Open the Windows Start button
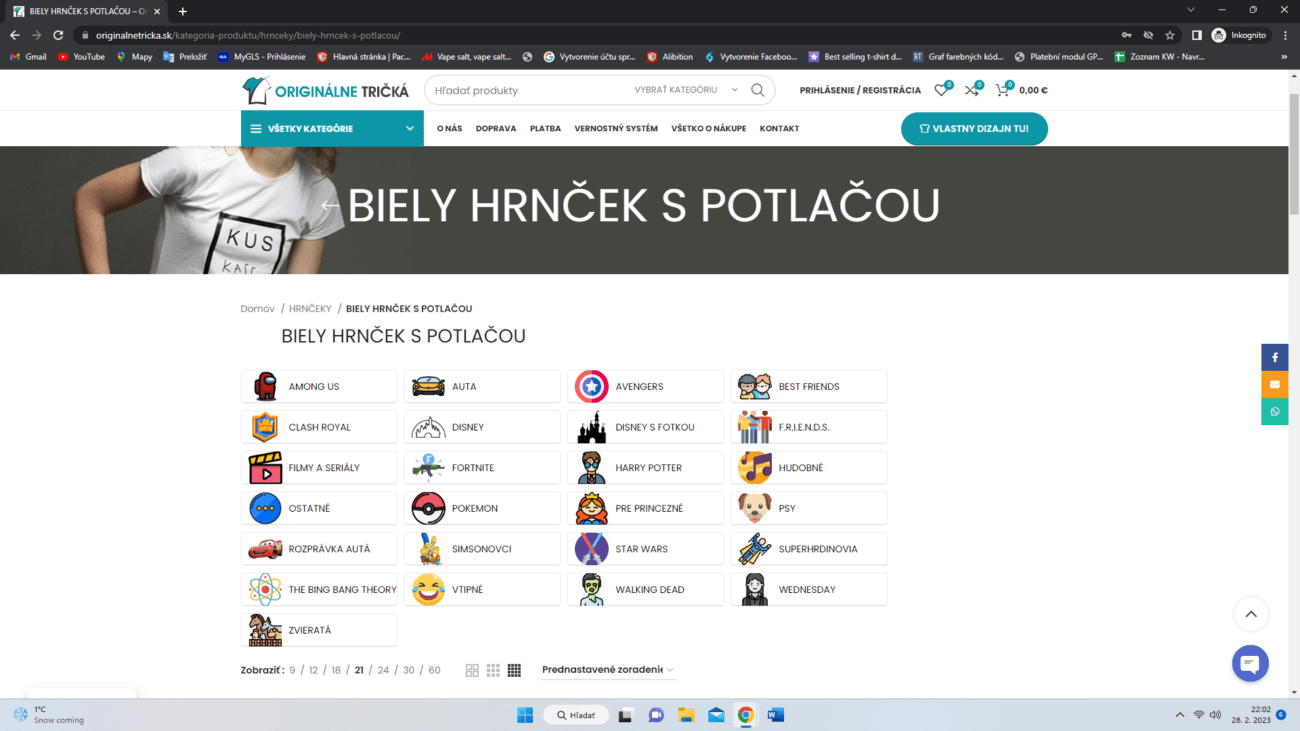 525,715
